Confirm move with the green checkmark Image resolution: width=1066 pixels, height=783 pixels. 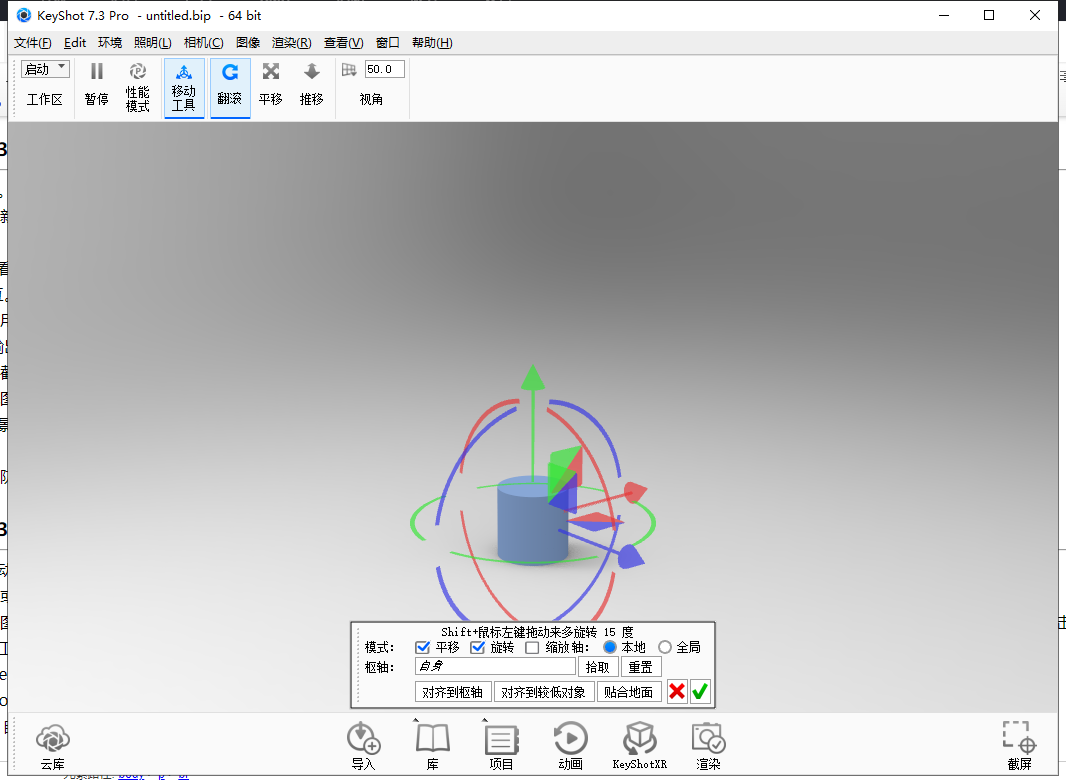700,692
